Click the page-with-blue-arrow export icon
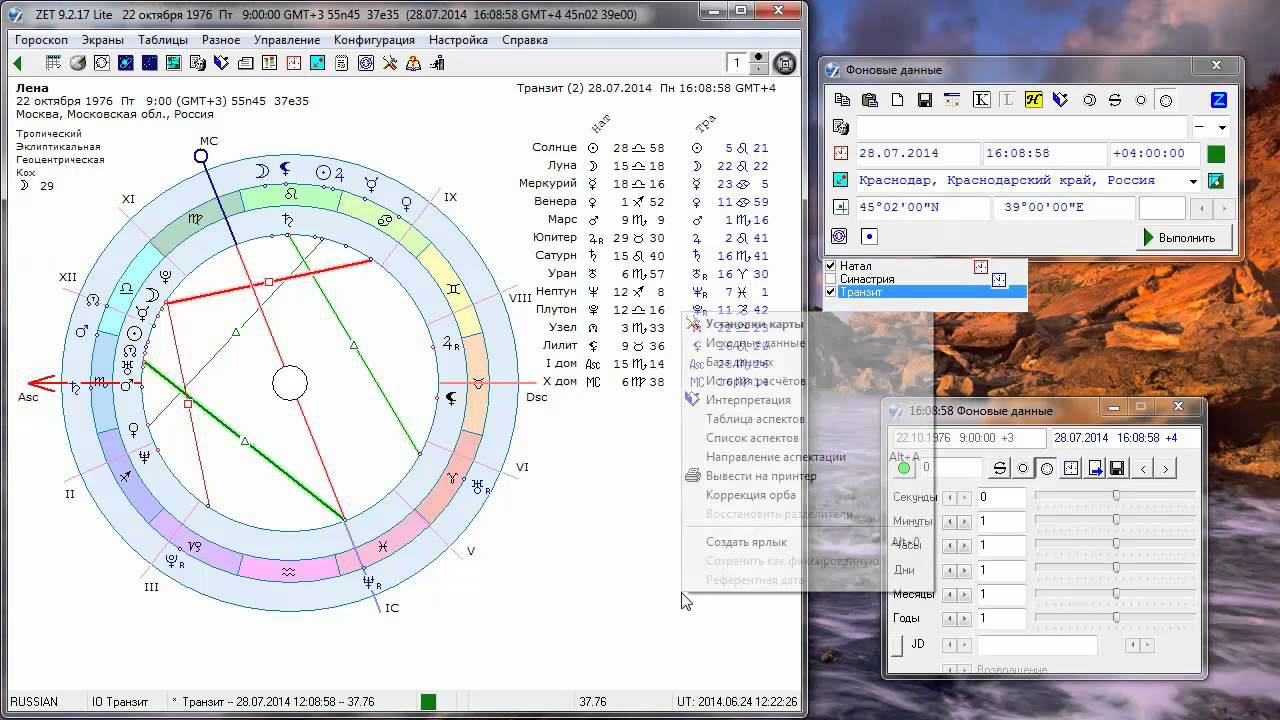 [1095, 468]
